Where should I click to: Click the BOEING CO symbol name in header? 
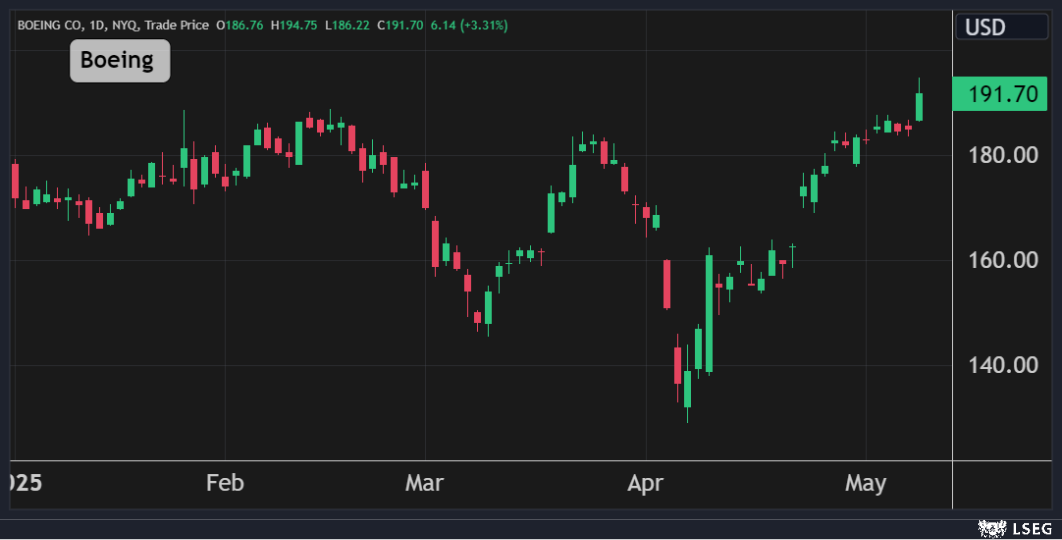coord(48,25)
